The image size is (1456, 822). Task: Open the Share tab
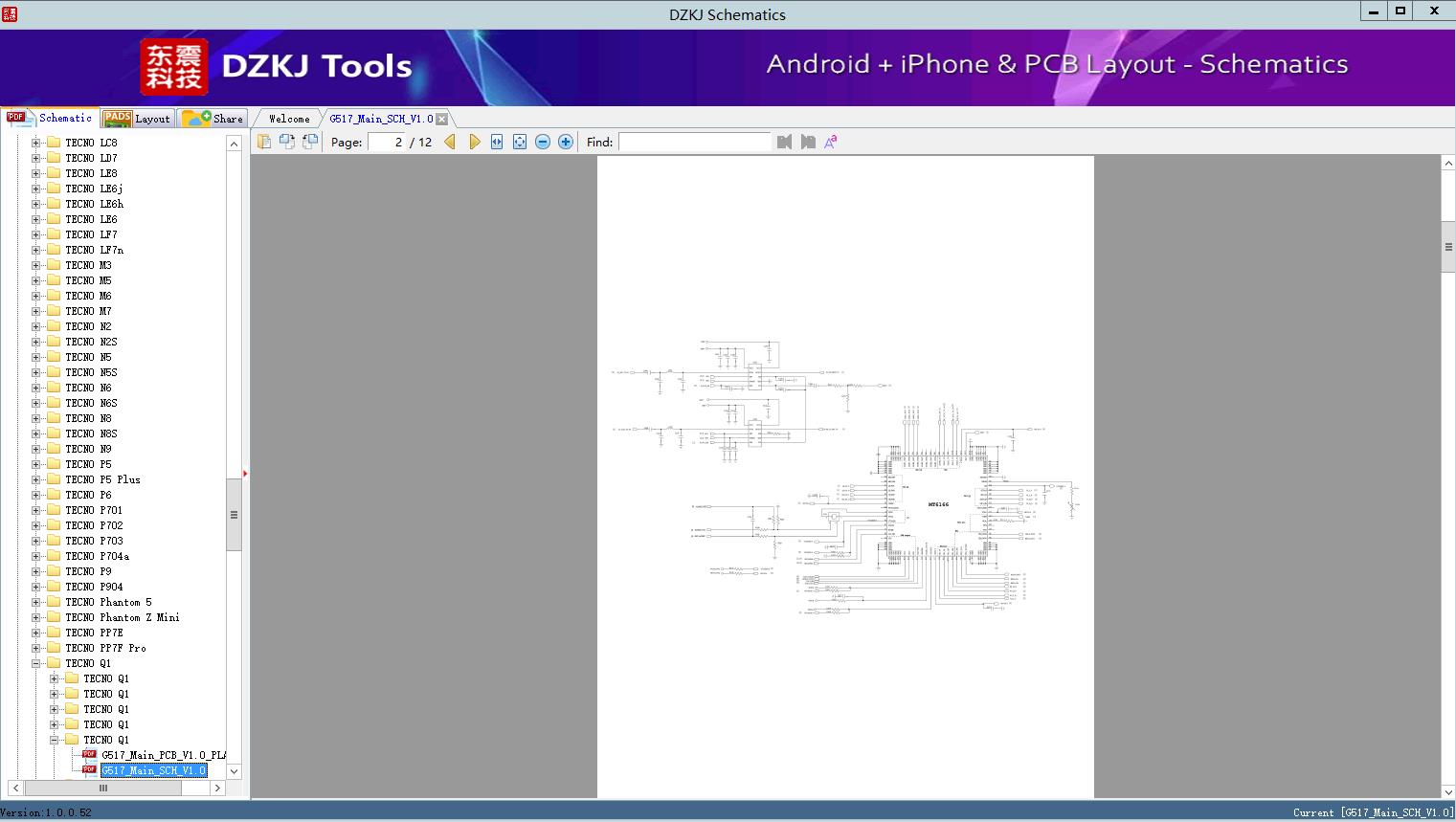[x=213, y=119]
